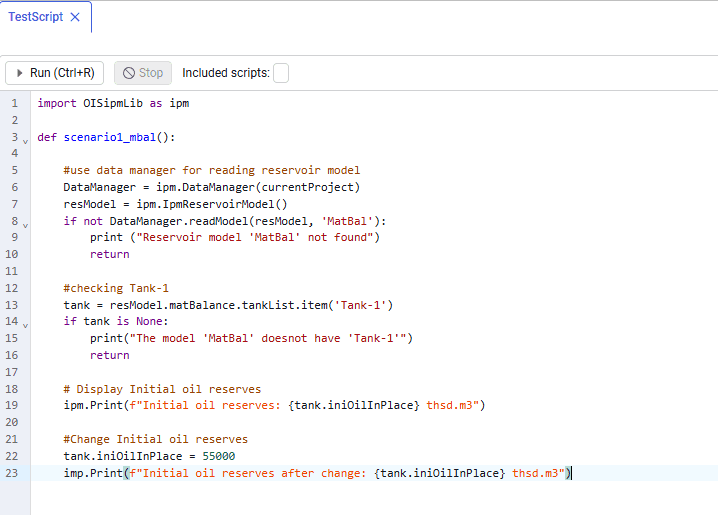Click line number 23 in the gutter

click(x=11, y=473)
